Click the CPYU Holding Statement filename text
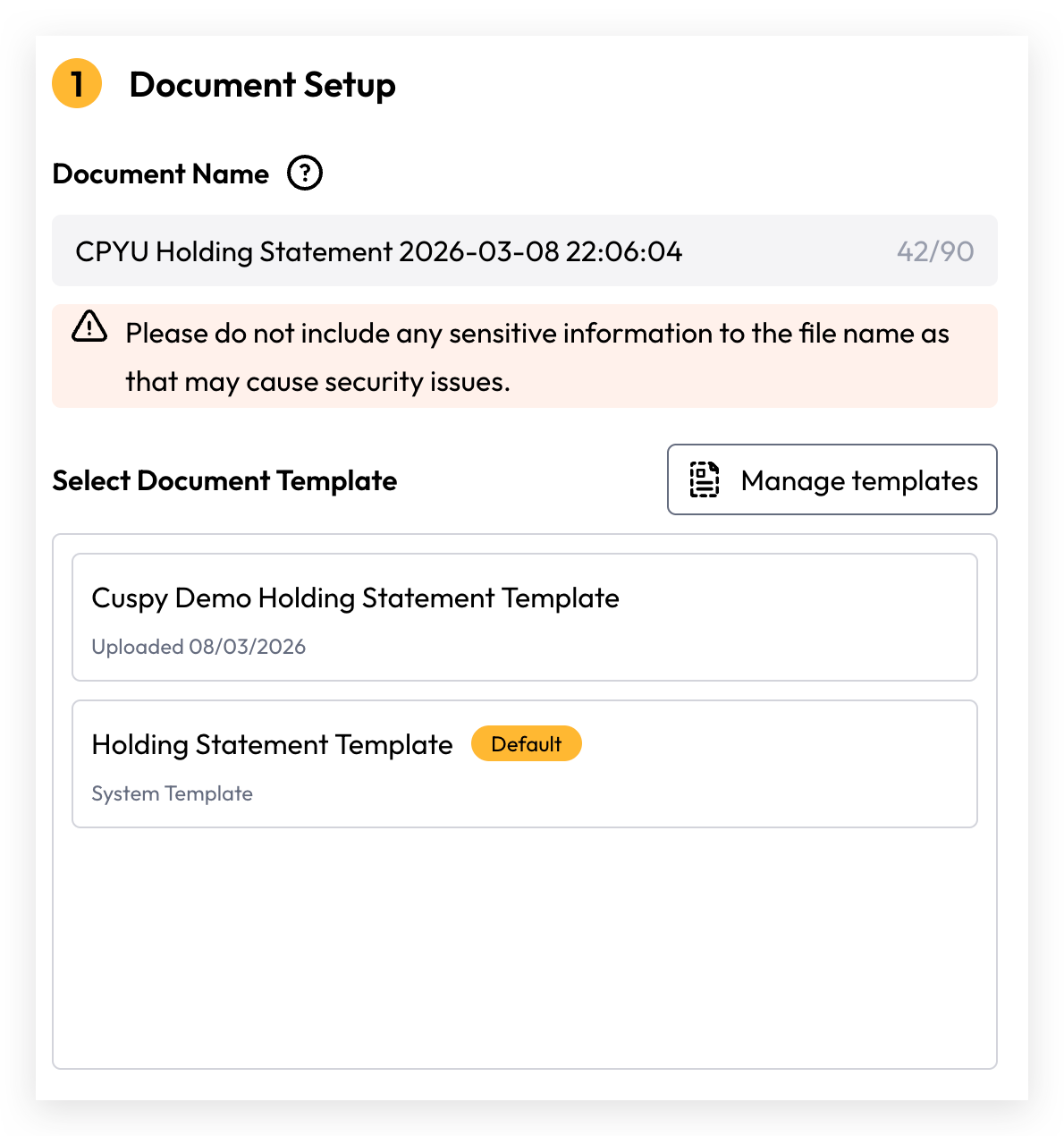The height and width of the screenshot is (1136, 1064). (379, 251)
